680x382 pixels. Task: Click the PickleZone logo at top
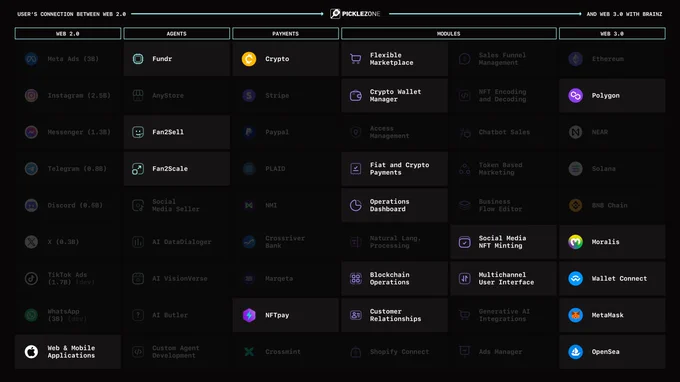[355, 14]
